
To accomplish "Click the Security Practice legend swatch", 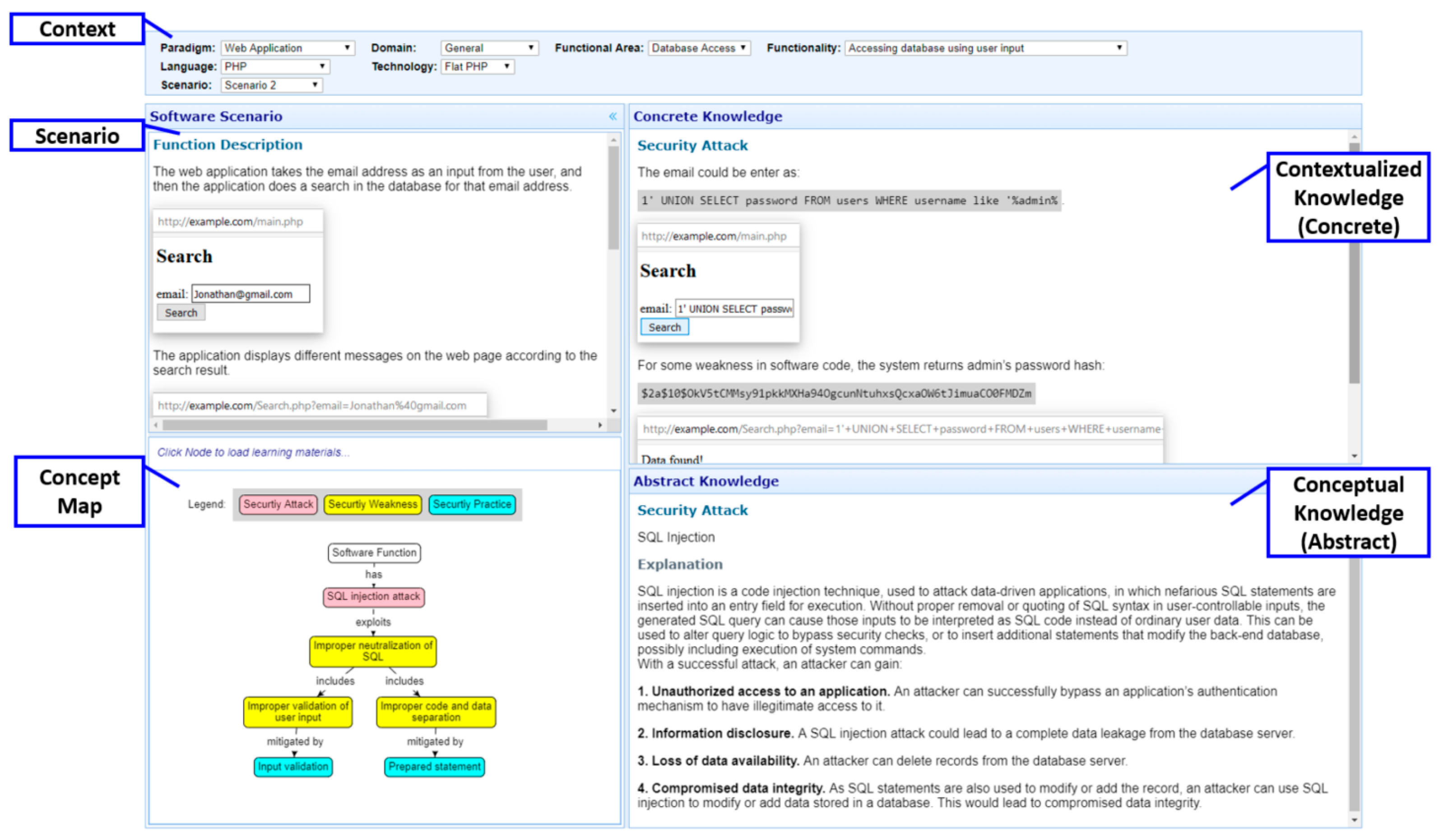I will point(472,505).
